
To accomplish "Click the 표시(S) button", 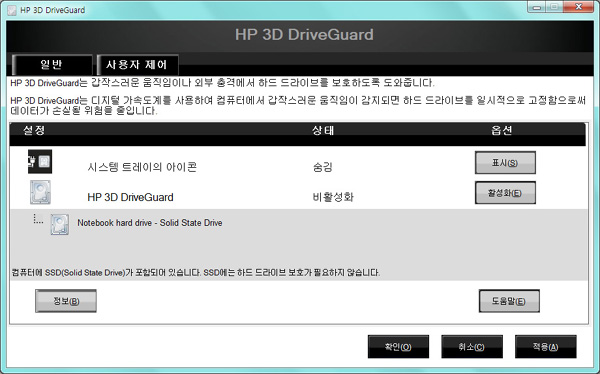I will click(505, 163).
